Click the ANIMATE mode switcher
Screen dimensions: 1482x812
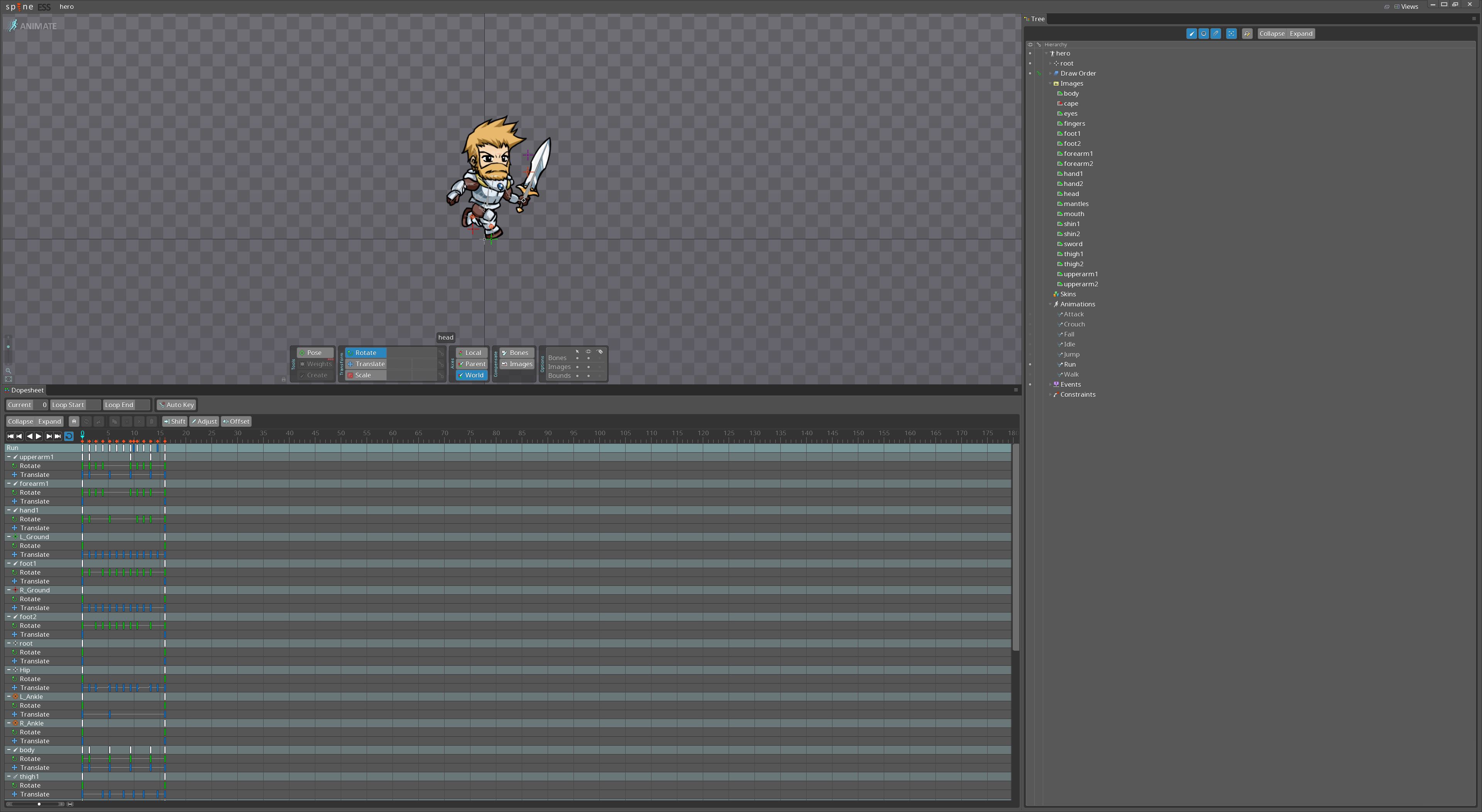point(33,26)
